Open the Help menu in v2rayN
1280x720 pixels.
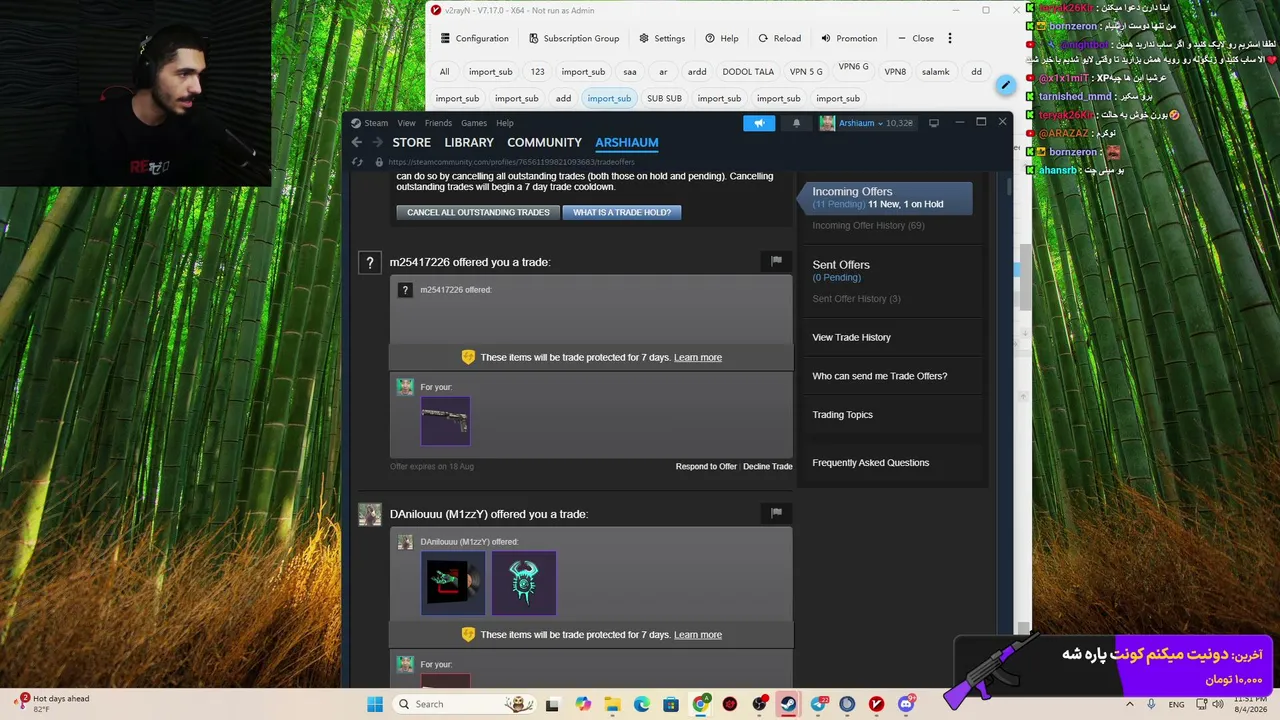[x=722, y=38]
